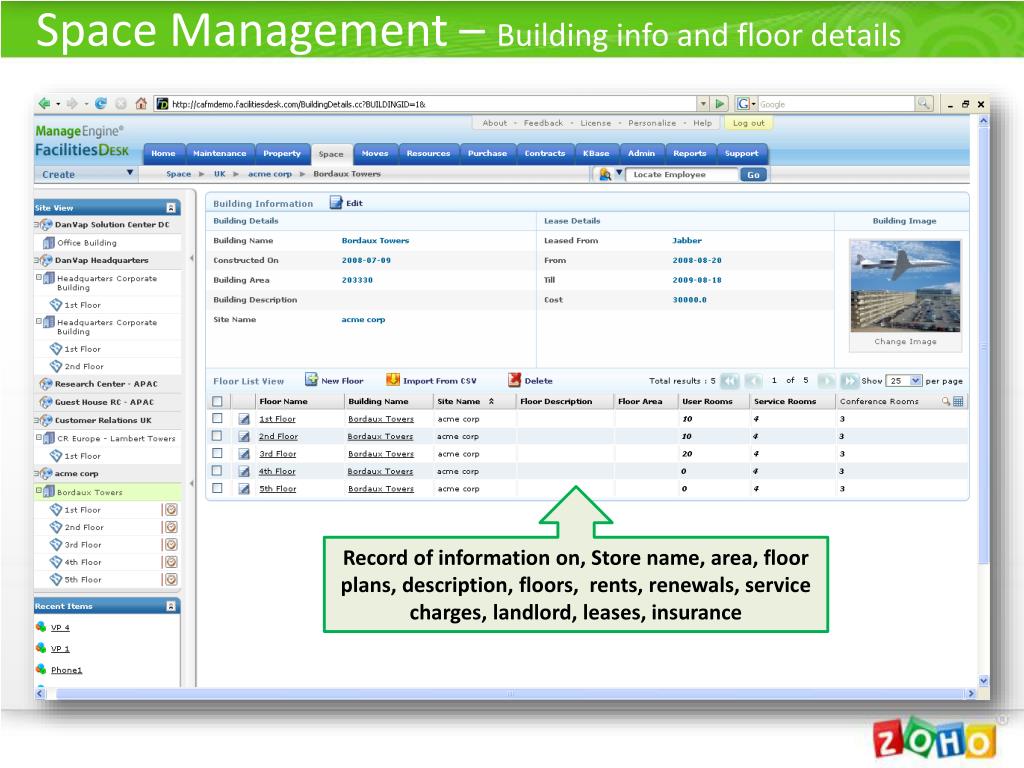Click the green go arrow beside address bar
The width and height of the screenshot is (1024, 768).
pyautogui.click(x=720, y=103)
